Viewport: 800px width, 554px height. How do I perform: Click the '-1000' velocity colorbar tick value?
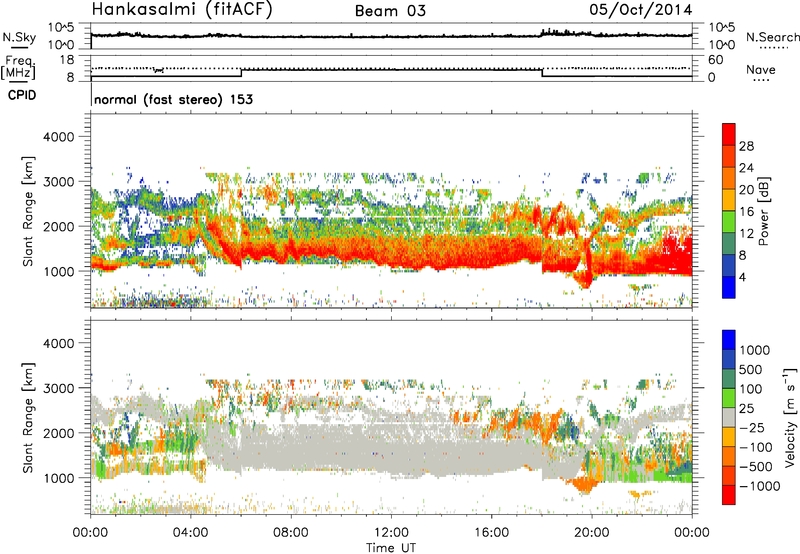tap(759, 486)
